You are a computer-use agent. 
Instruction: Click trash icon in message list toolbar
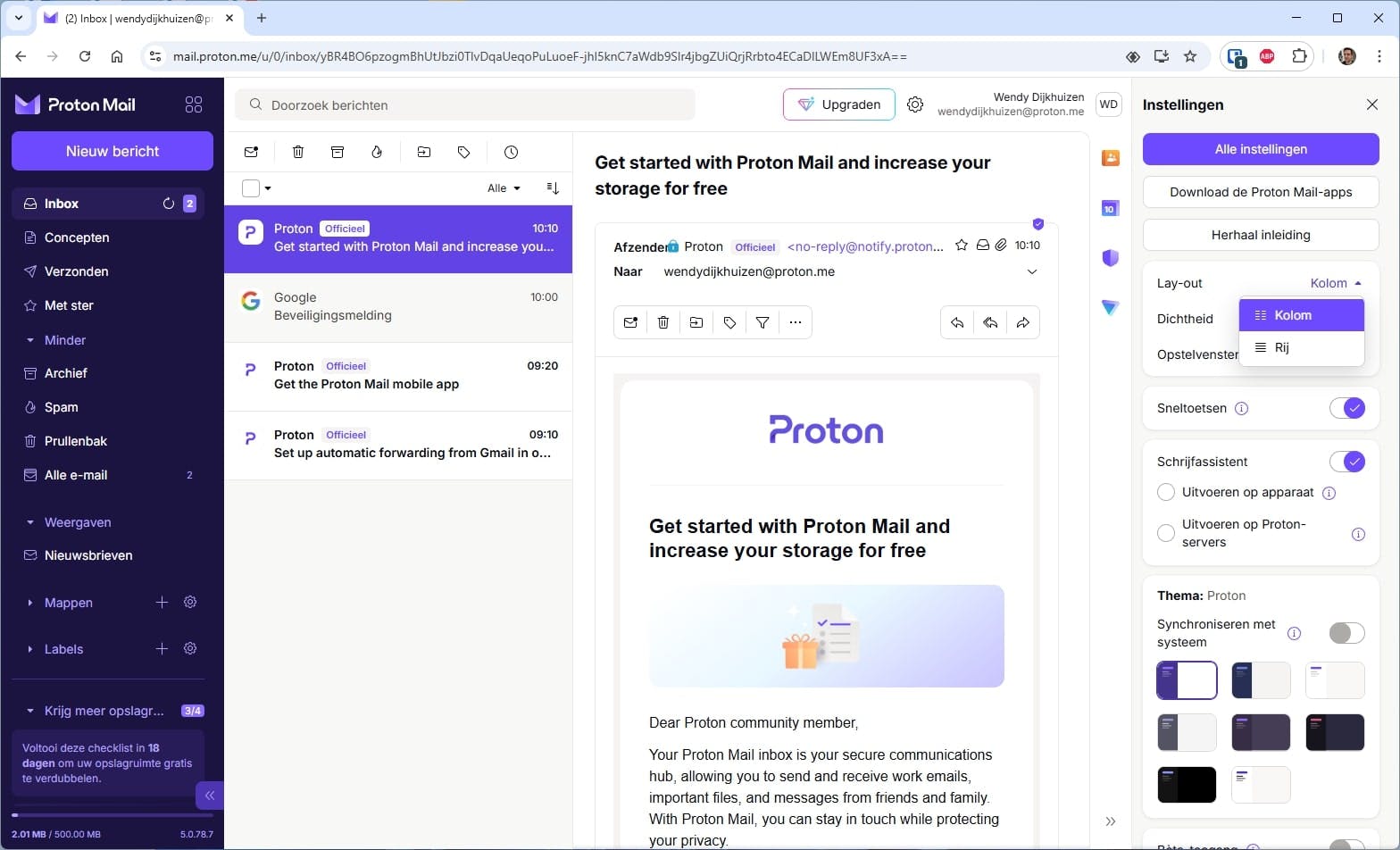tap(298, 152)
